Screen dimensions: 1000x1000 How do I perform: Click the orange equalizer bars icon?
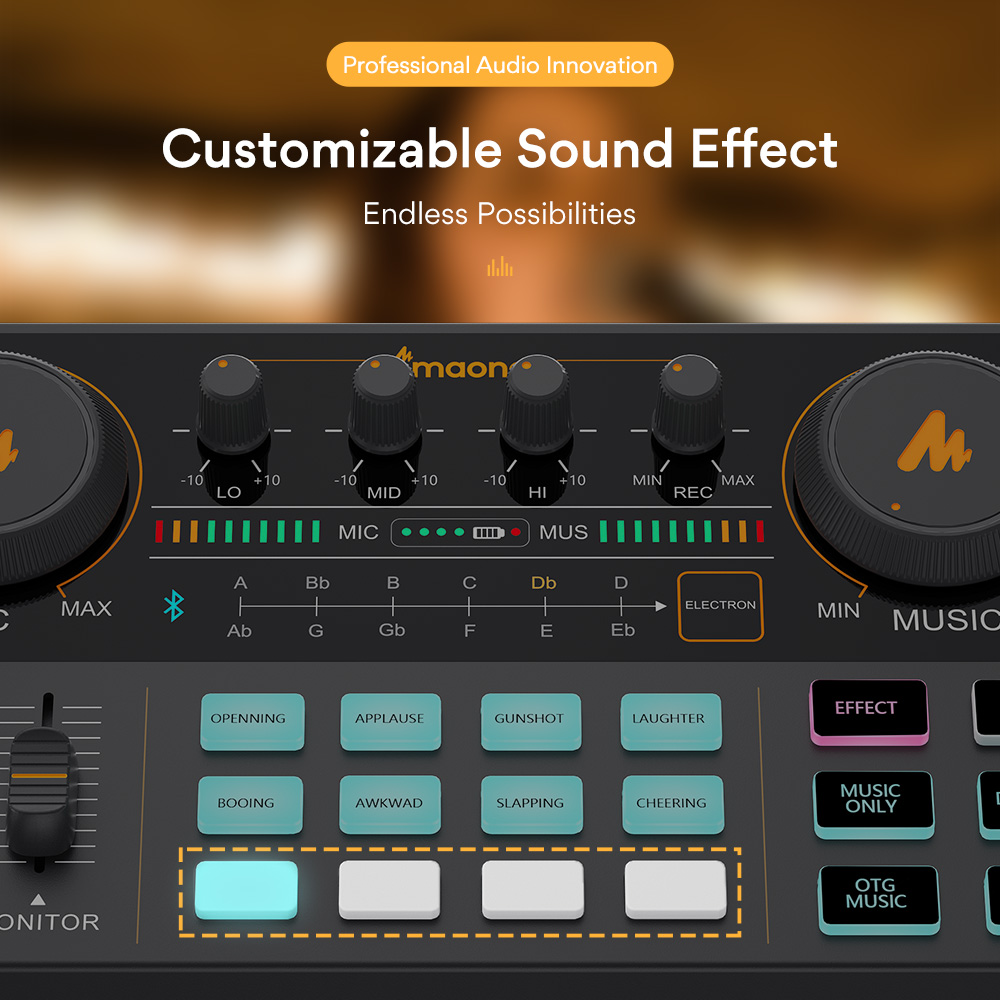pyautogui.click(x=500, y=266)
